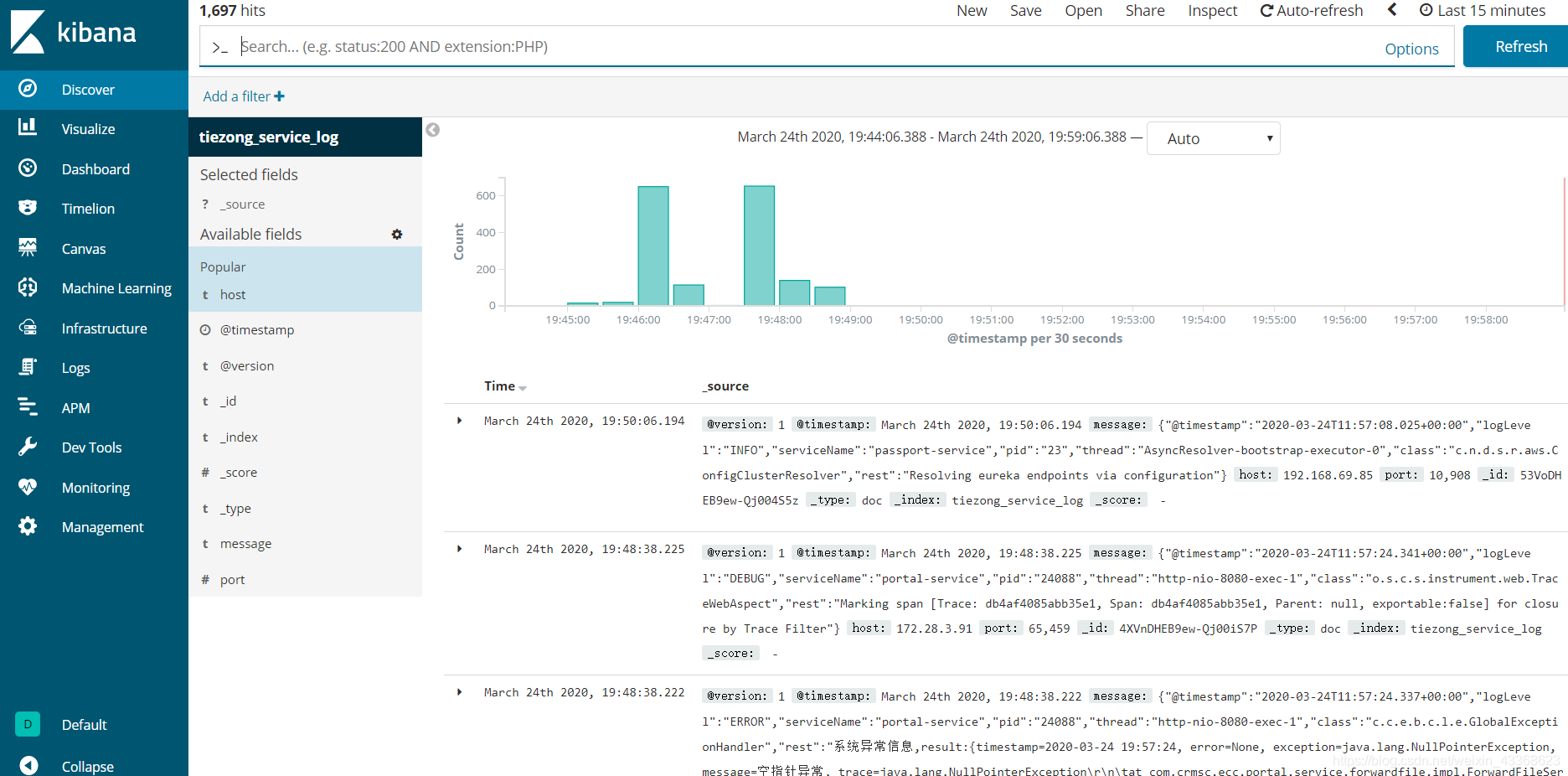
Task: Collapse the fields panel with circular arrow
Action: coord(432,131)
